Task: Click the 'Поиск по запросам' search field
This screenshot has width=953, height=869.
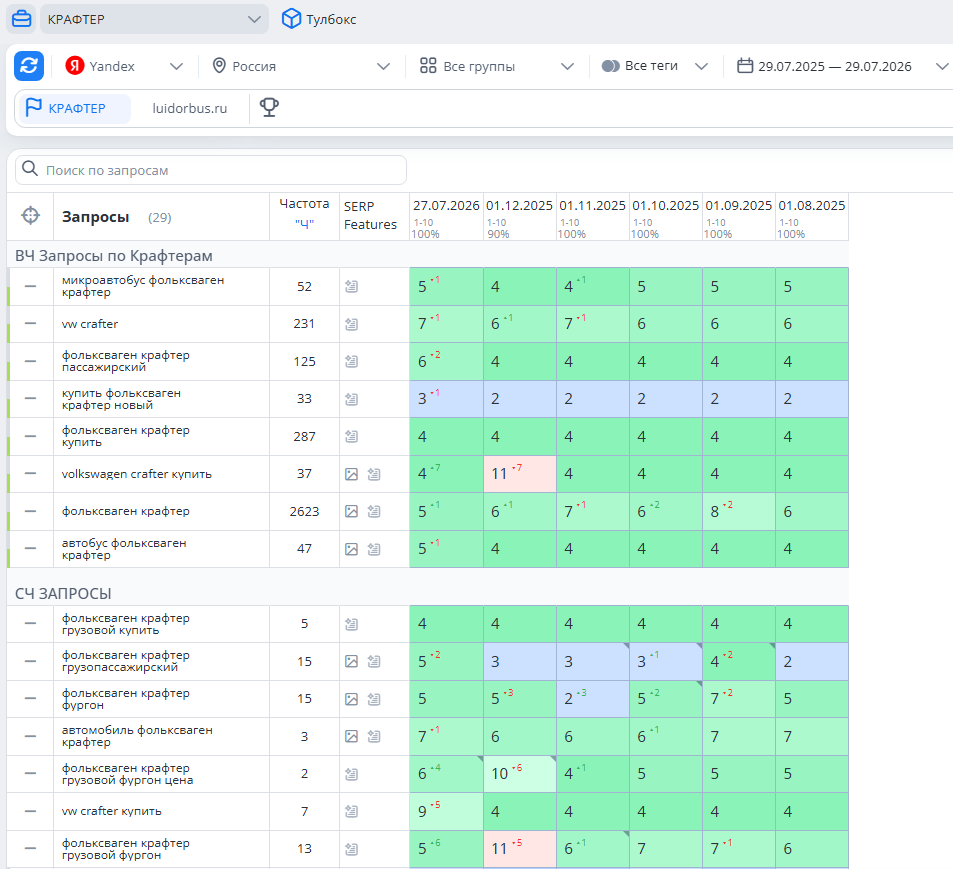Action: point(210,170)
